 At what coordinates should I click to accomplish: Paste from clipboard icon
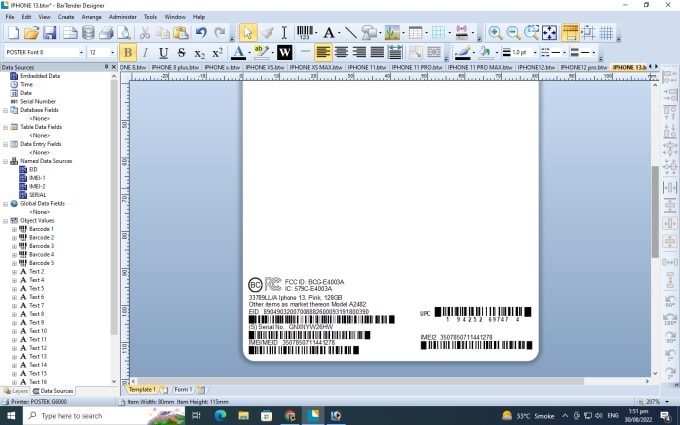point(181,33)
